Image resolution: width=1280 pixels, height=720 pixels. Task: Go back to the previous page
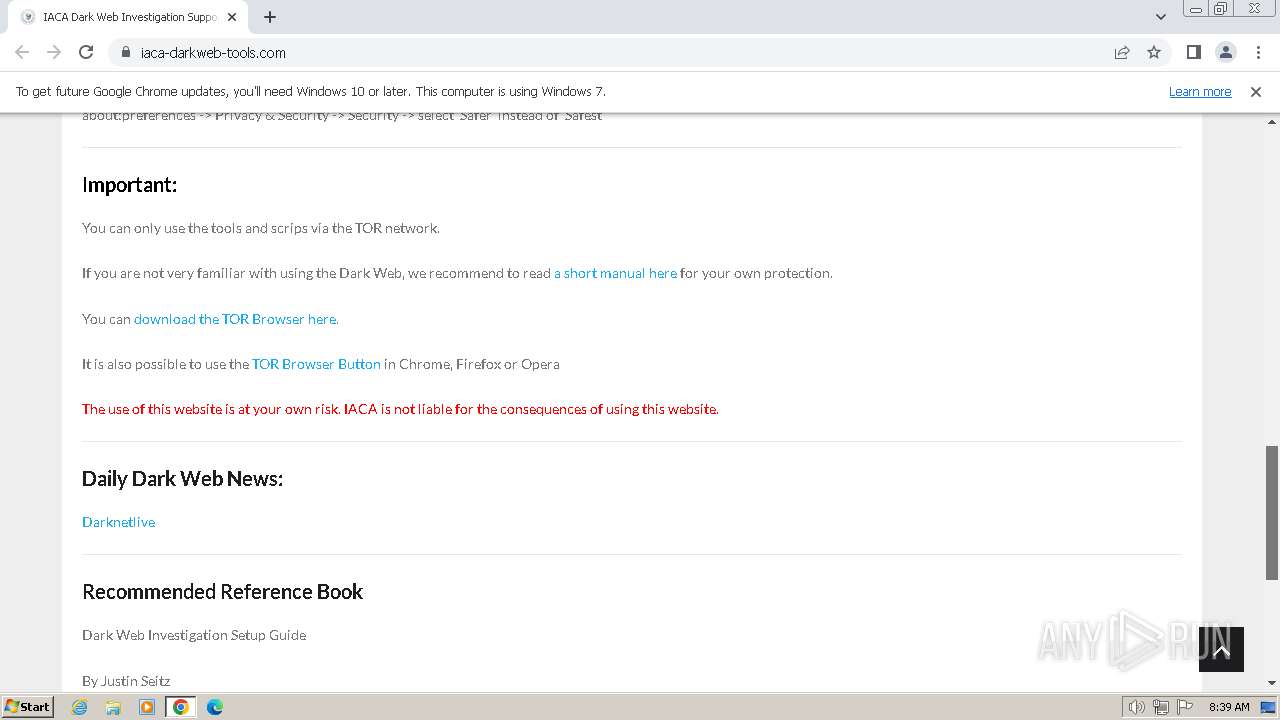22,52
